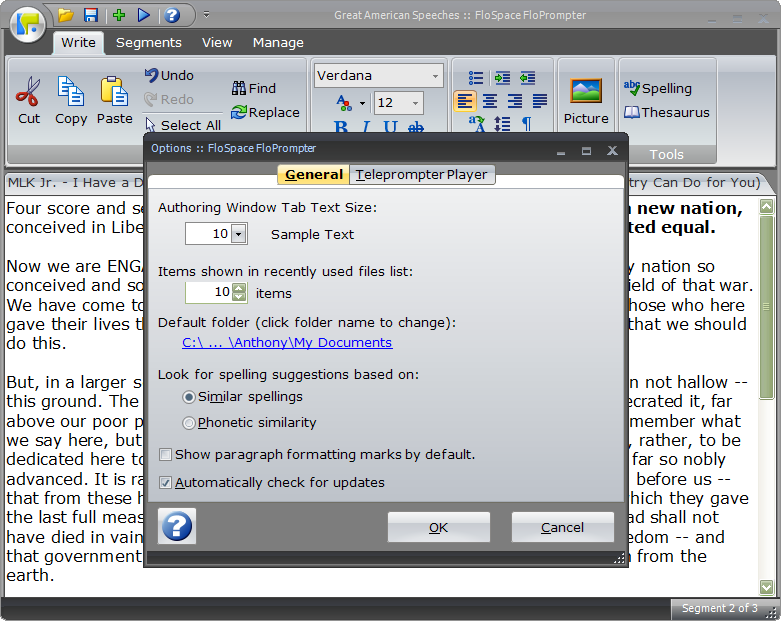This screenshot has height=621, width=781.
Task: Click the bullet list icon
Action: (476, 78)
